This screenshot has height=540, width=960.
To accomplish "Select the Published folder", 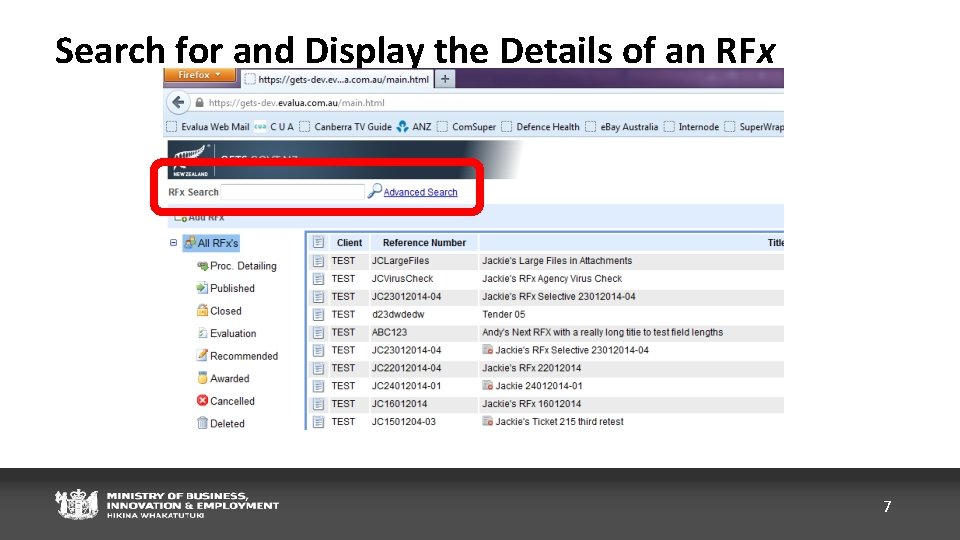I will (232, 288).
